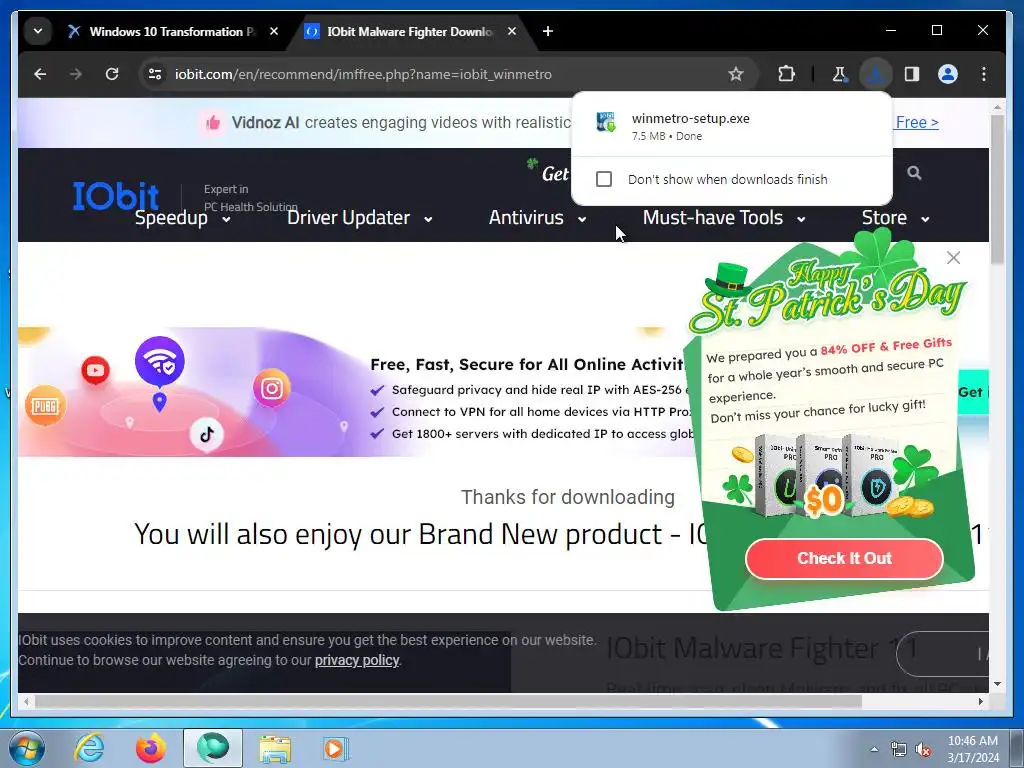Click the PUBG icon in VPN banner
The height and width of the screenshot is (768, 1024).
click(45, 406)
